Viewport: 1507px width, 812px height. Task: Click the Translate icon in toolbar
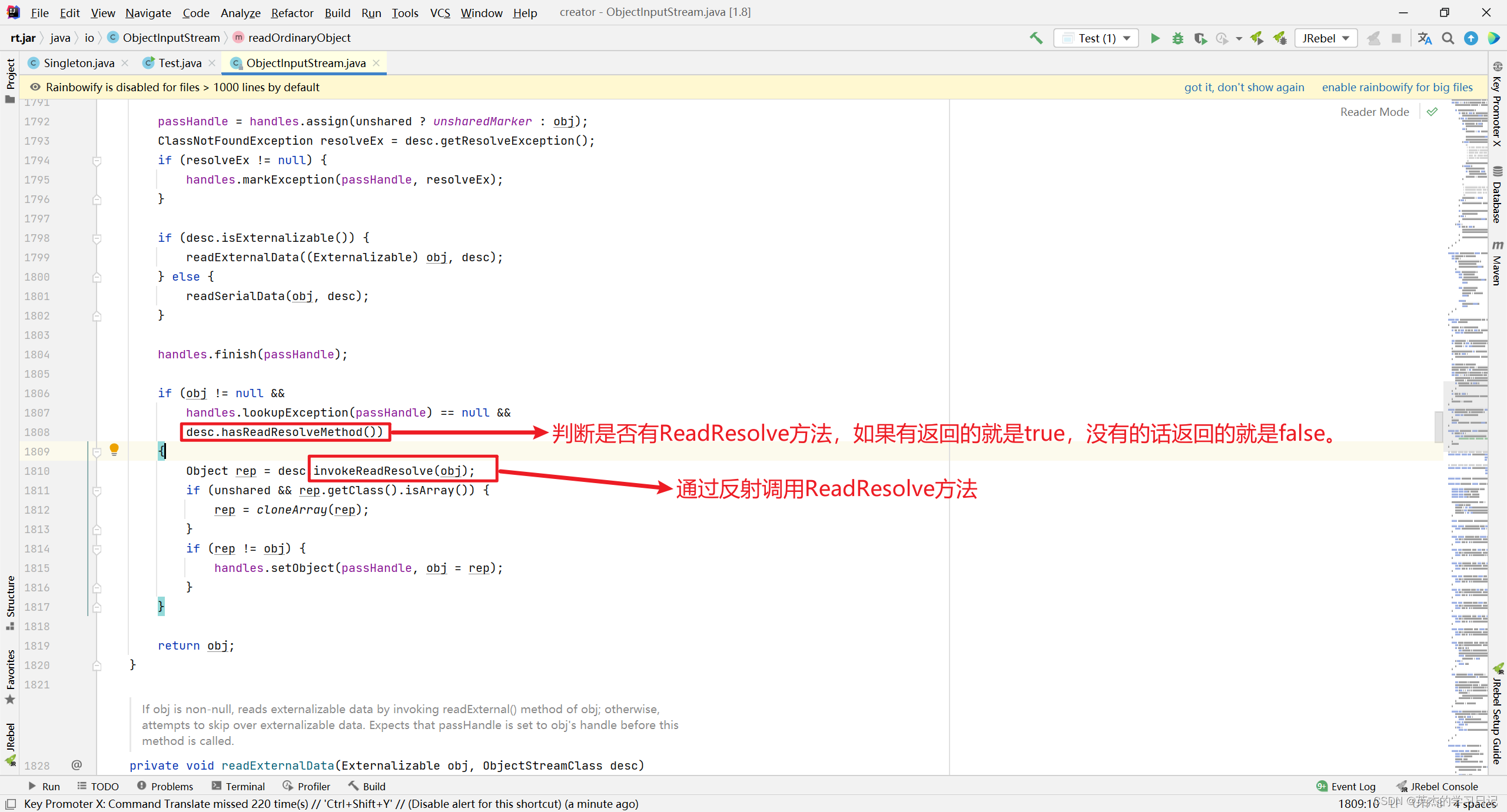pyautogui.click(x=1425, y=38)
